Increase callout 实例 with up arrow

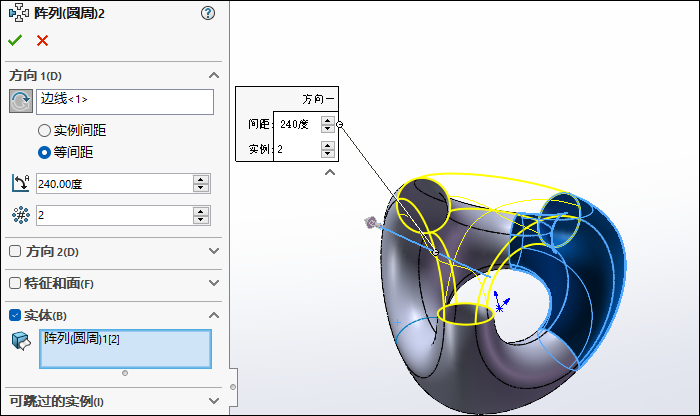coord(328,145)
